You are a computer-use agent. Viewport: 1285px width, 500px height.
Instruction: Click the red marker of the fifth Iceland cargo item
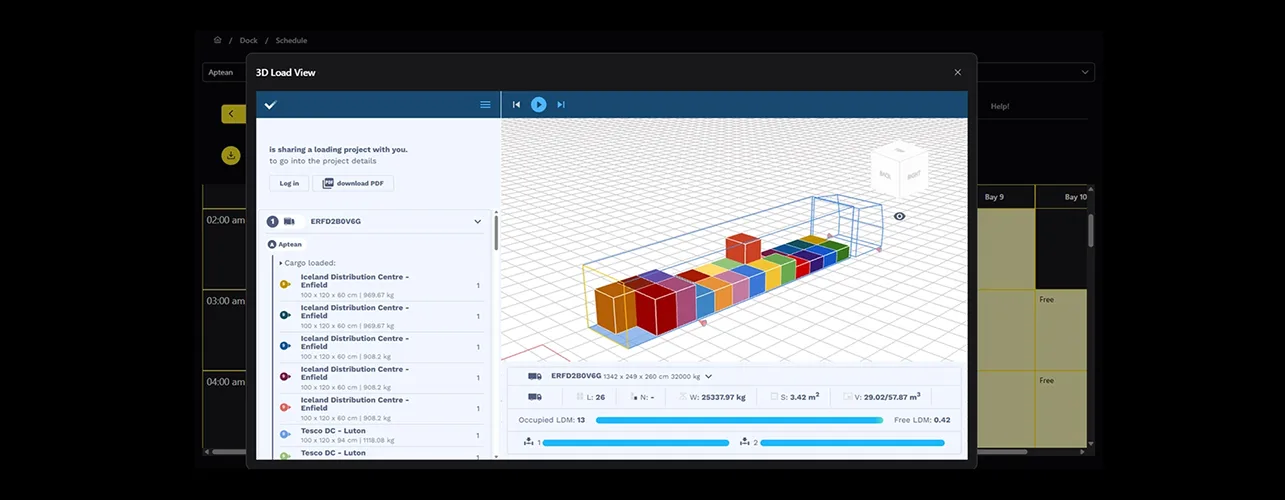pos(285,408)
